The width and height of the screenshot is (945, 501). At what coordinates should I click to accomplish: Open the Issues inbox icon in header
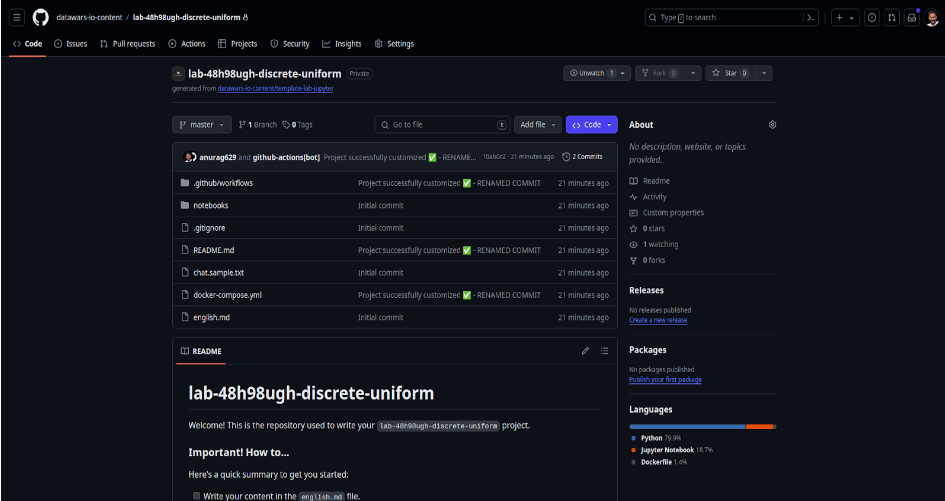pos(872,17)
